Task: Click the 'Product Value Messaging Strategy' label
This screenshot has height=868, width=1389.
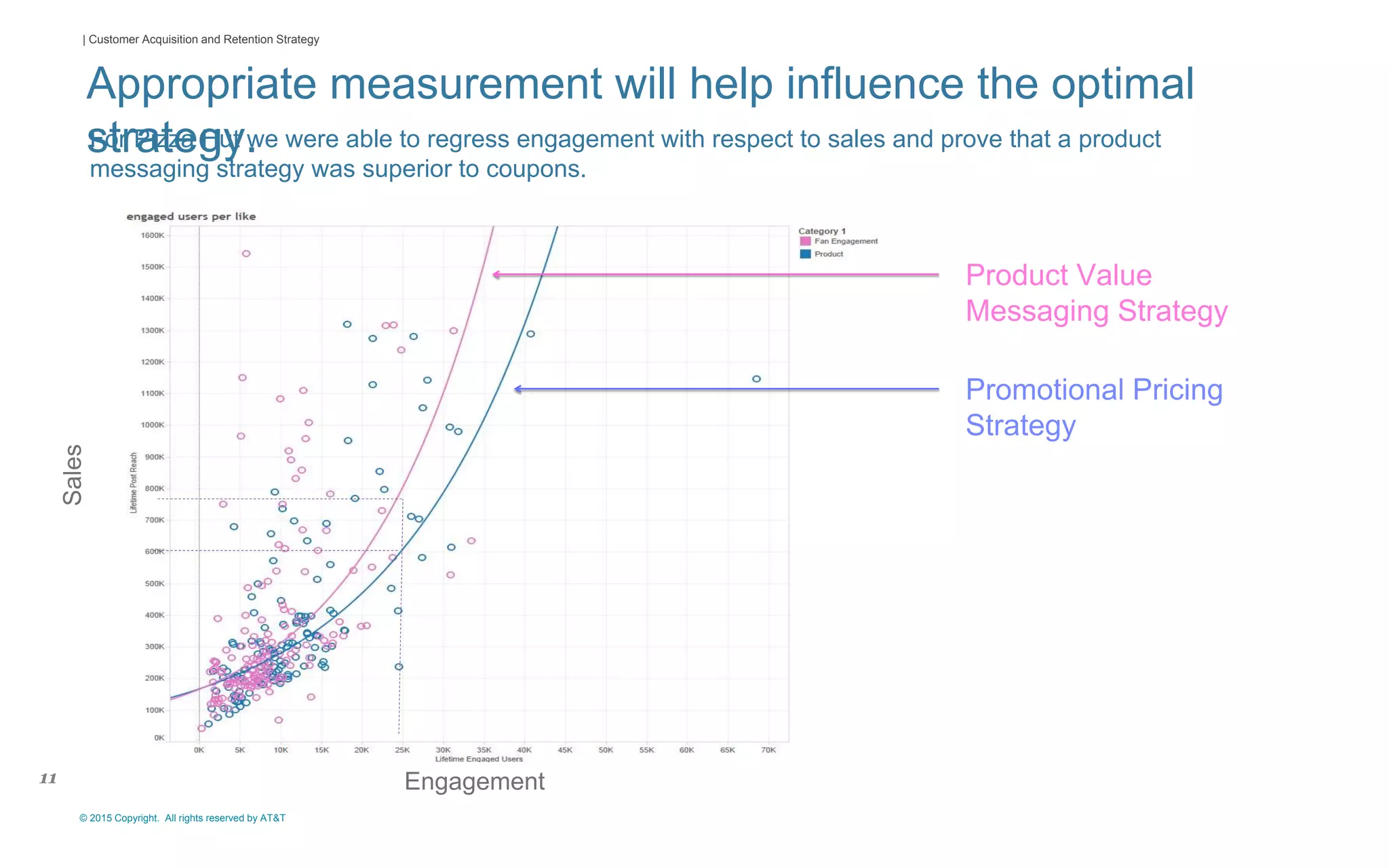Action: point(1095,293)
